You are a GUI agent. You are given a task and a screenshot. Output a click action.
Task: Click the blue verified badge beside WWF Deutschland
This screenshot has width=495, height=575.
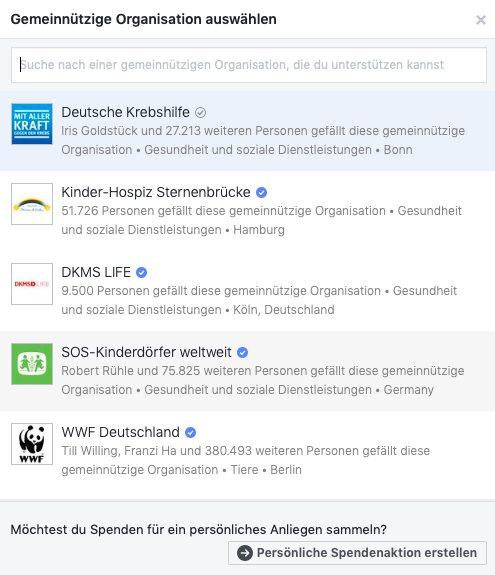point(190,432)
